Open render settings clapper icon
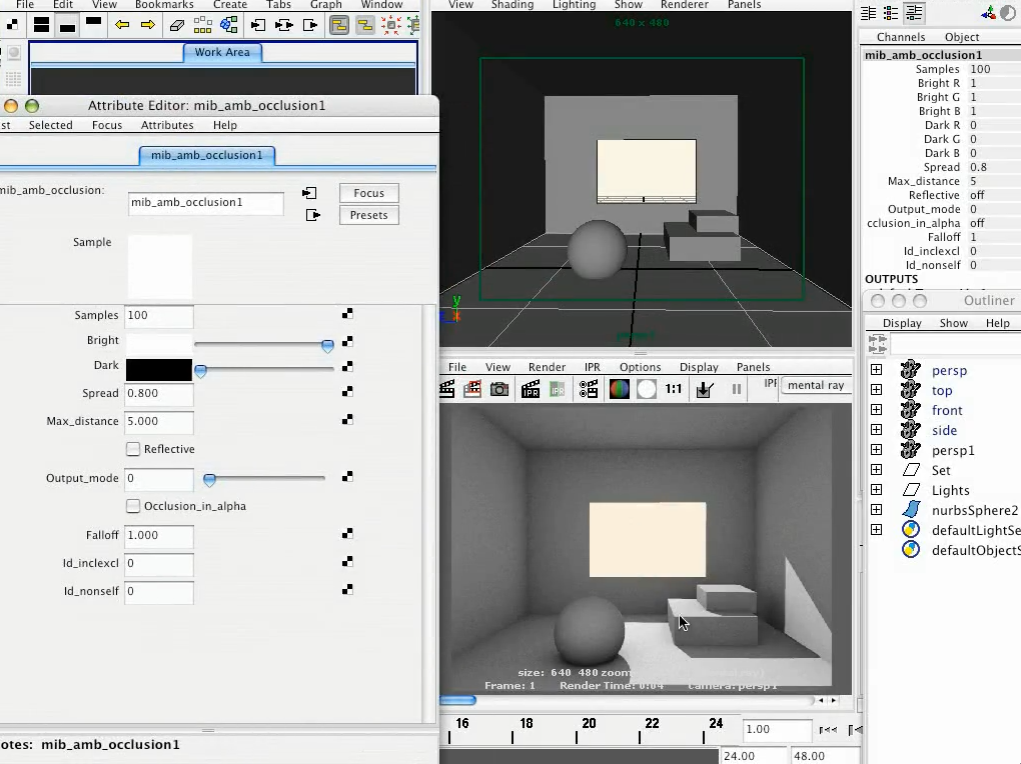 click(x=588, y=389)
